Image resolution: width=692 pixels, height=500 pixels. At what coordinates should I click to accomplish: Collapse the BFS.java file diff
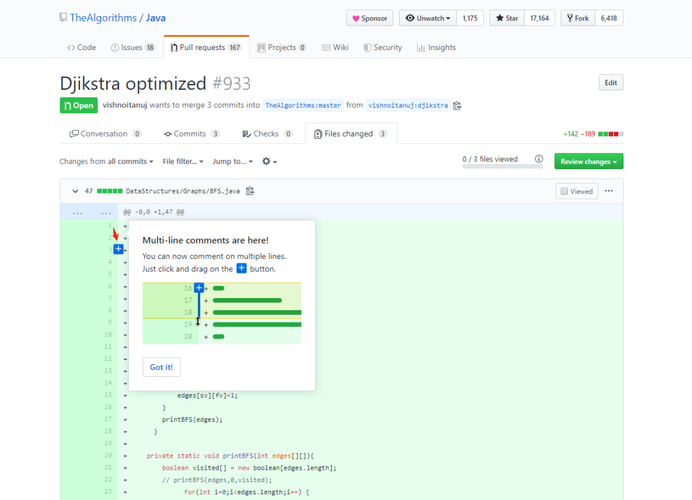(x=75, y=191)
